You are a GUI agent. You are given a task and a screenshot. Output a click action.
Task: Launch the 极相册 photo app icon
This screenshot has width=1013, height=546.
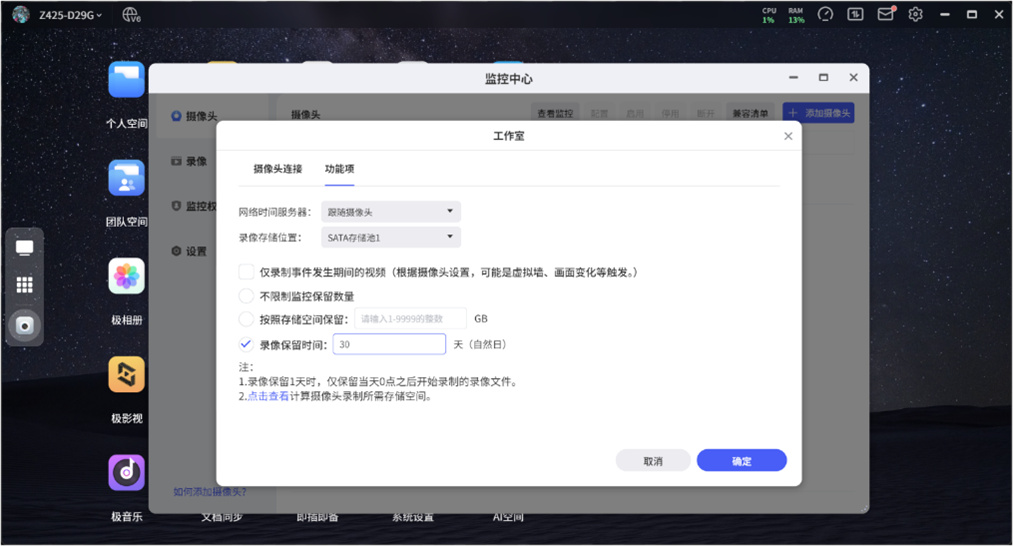click(127, 276)
